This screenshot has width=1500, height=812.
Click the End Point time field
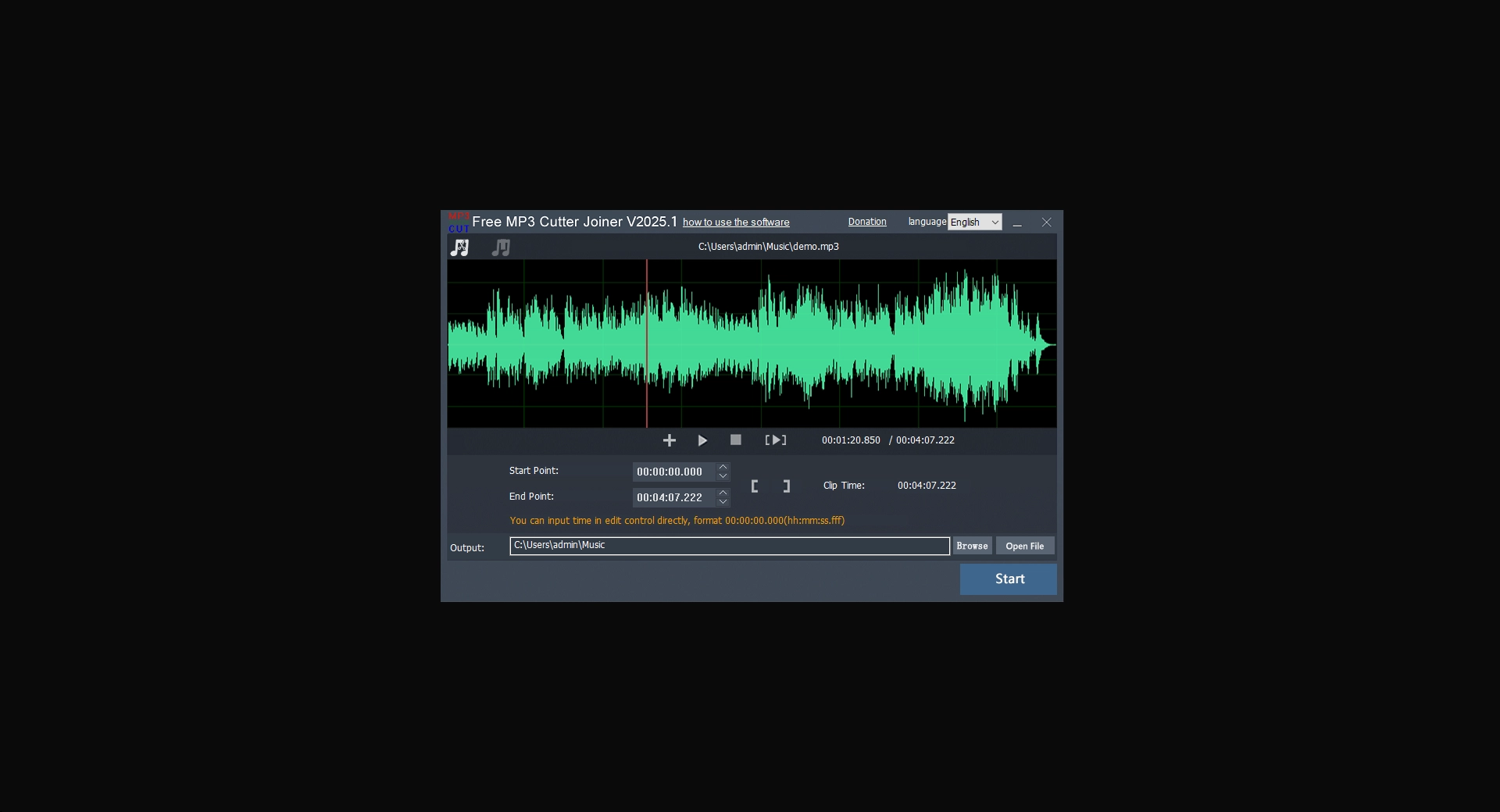(672, 497)
